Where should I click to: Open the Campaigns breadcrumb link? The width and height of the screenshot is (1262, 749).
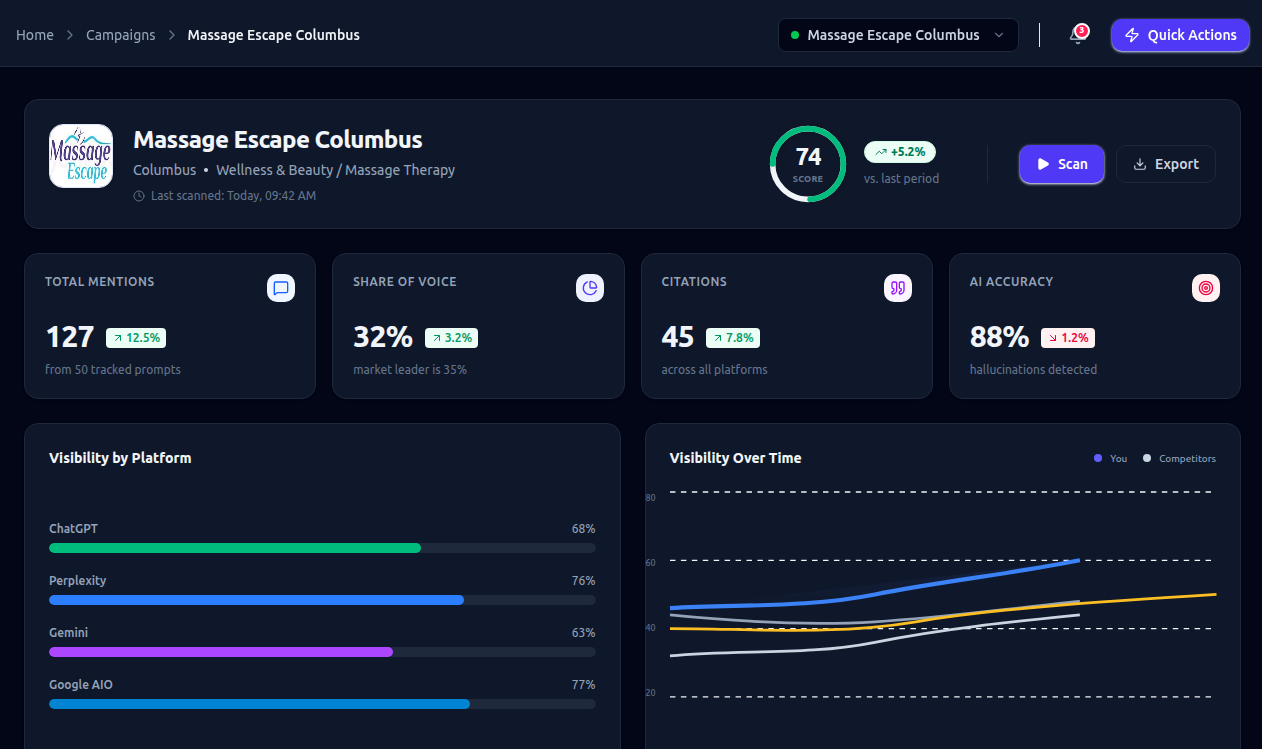tap(120, 34)
